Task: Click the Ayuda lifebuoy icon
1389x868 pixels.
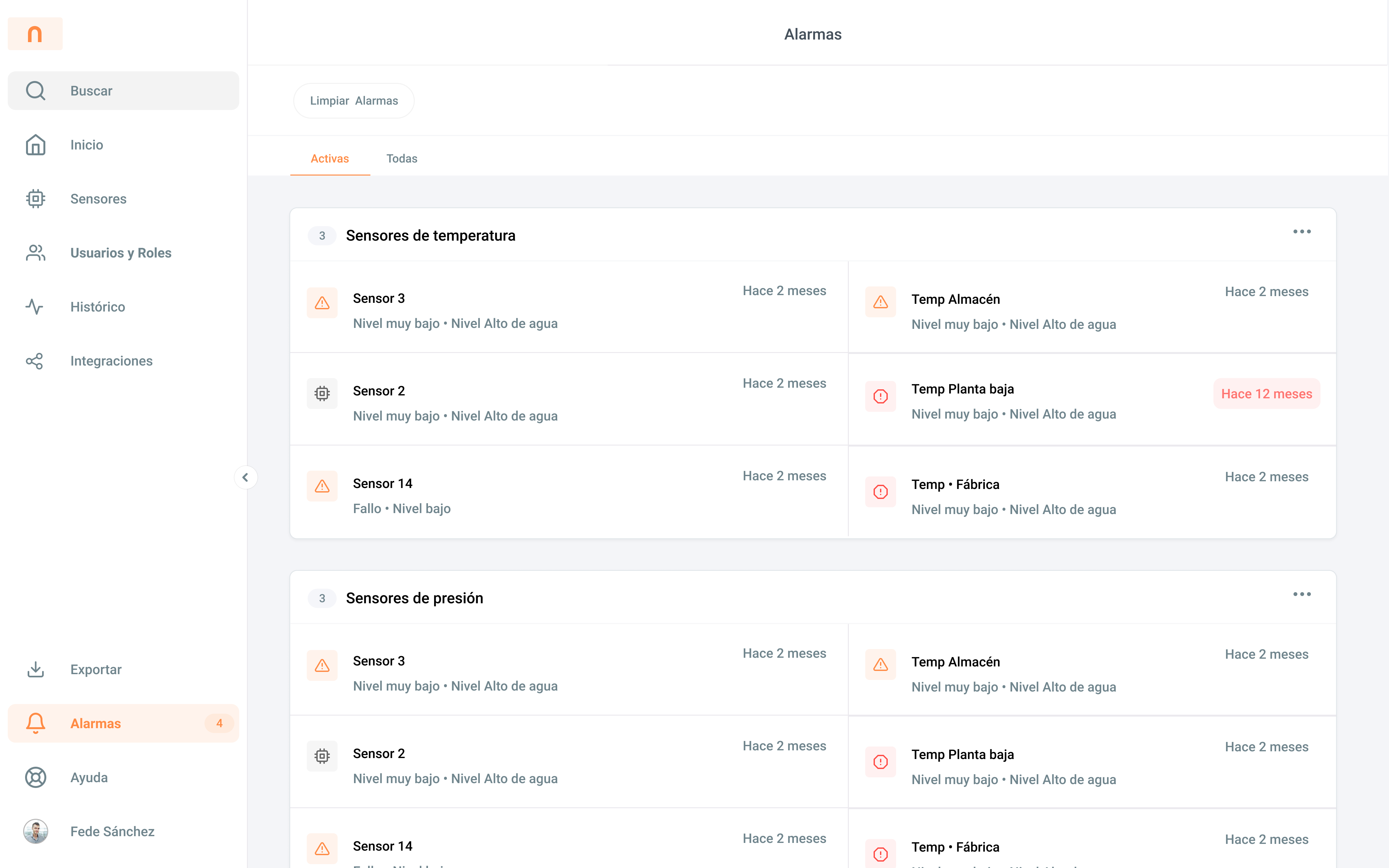Action: (36, 777)
